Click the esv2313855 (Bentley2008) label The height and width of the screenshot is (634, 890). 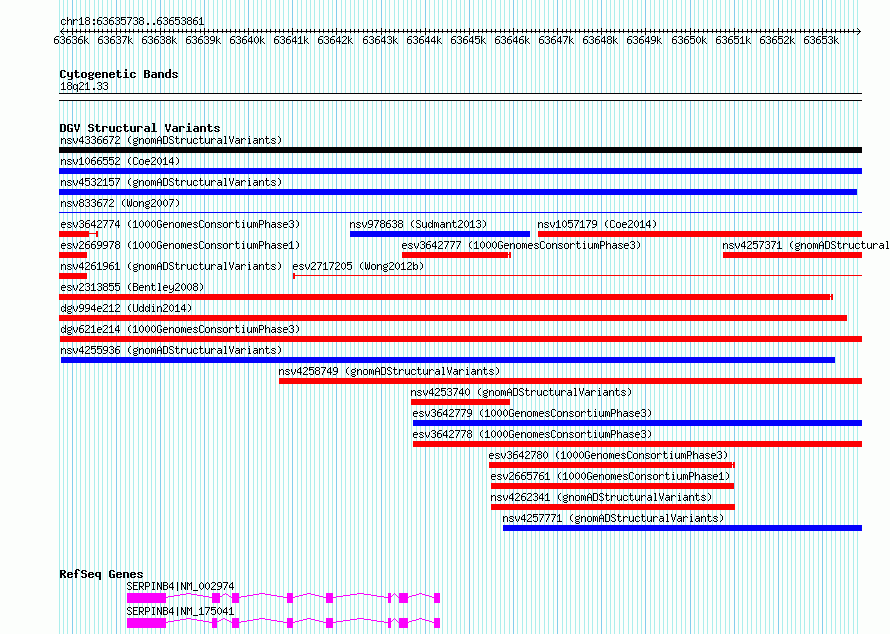132,287
